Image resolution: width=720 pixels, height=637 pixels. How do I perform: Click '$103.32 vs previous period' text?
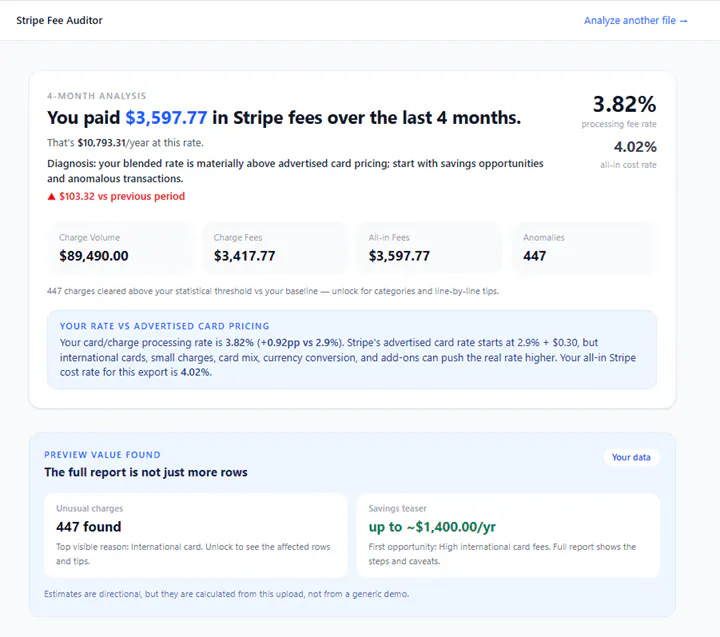122,197
